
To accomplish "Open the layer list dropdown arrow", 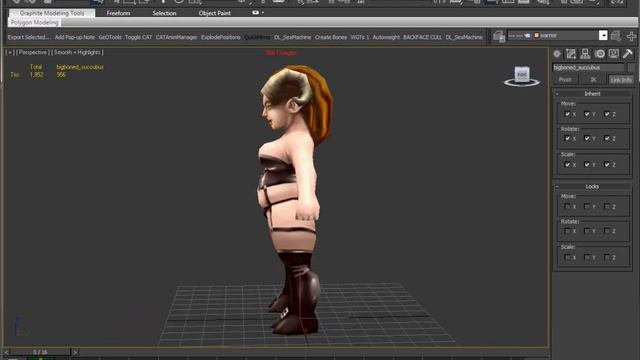I will (x=603, y=36).
